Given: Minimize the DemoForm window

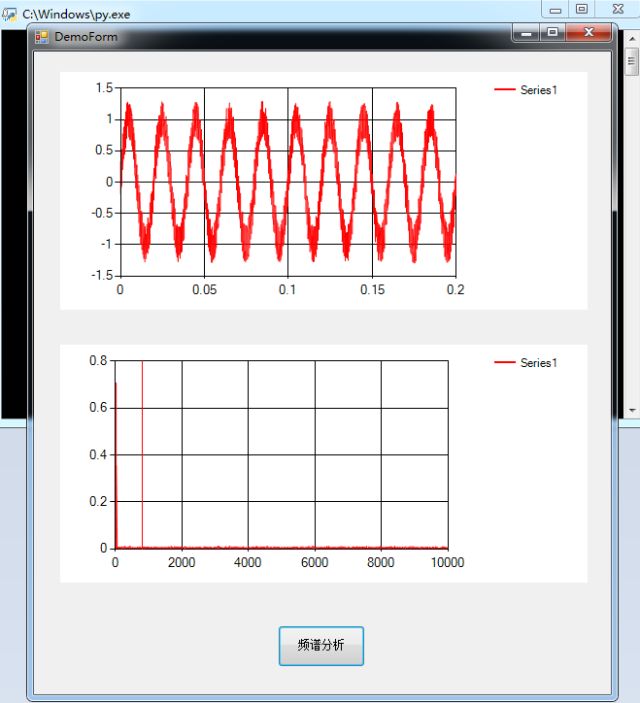Looking at the screenshot, I should click(x=526, y=33).
